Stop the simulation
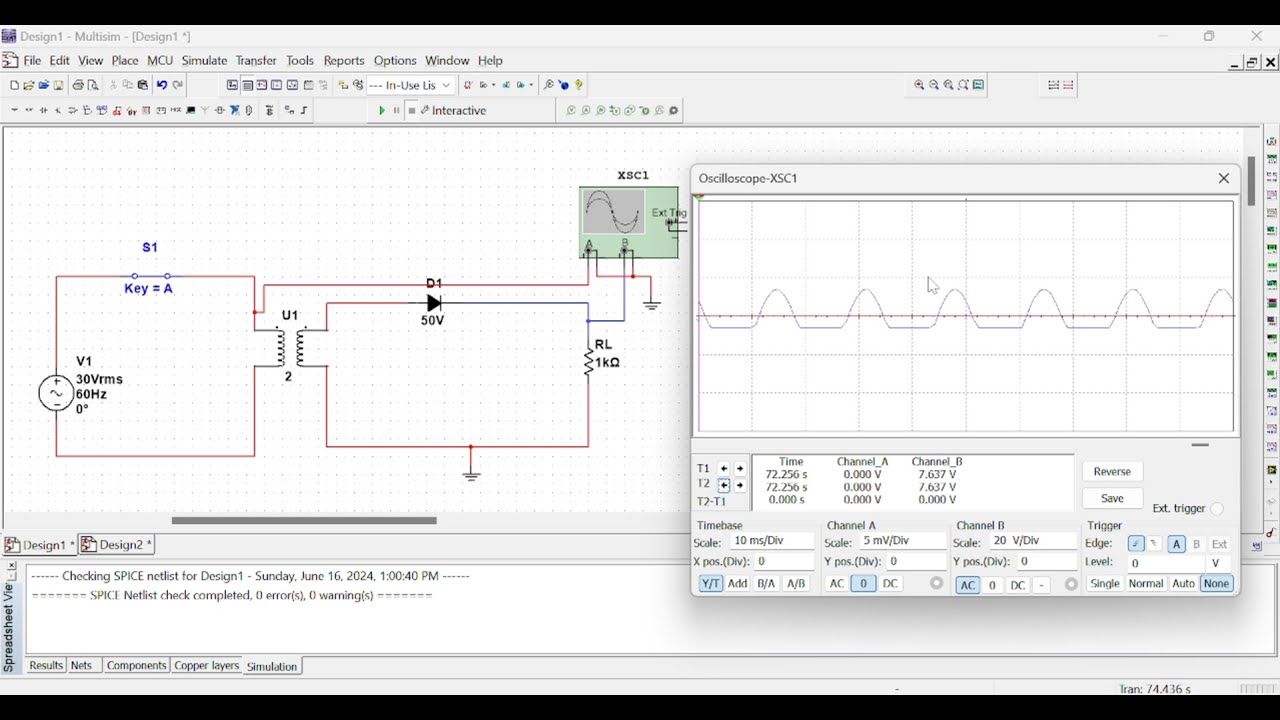The height and width of the screenshot is (720, 1280). (x=411, y=111)
